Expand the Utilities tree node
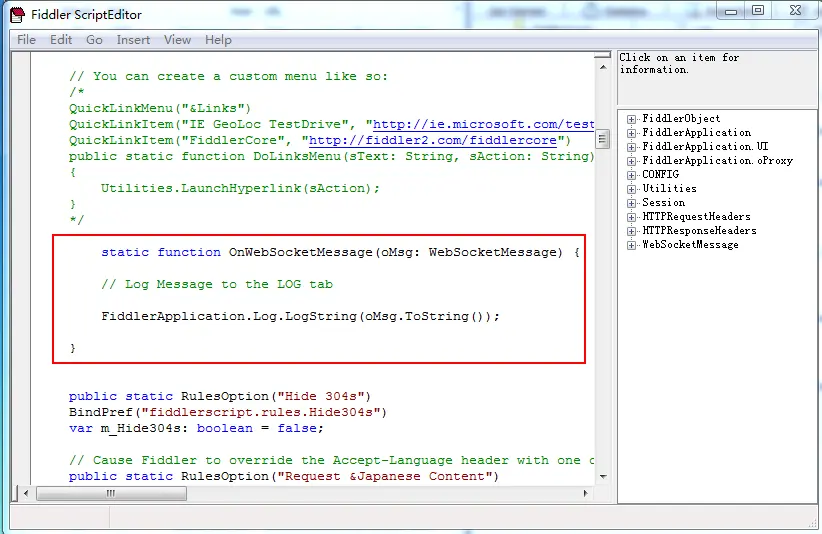Image resolution: width=822 pixels, height=534 pixels. pos(631,189)
